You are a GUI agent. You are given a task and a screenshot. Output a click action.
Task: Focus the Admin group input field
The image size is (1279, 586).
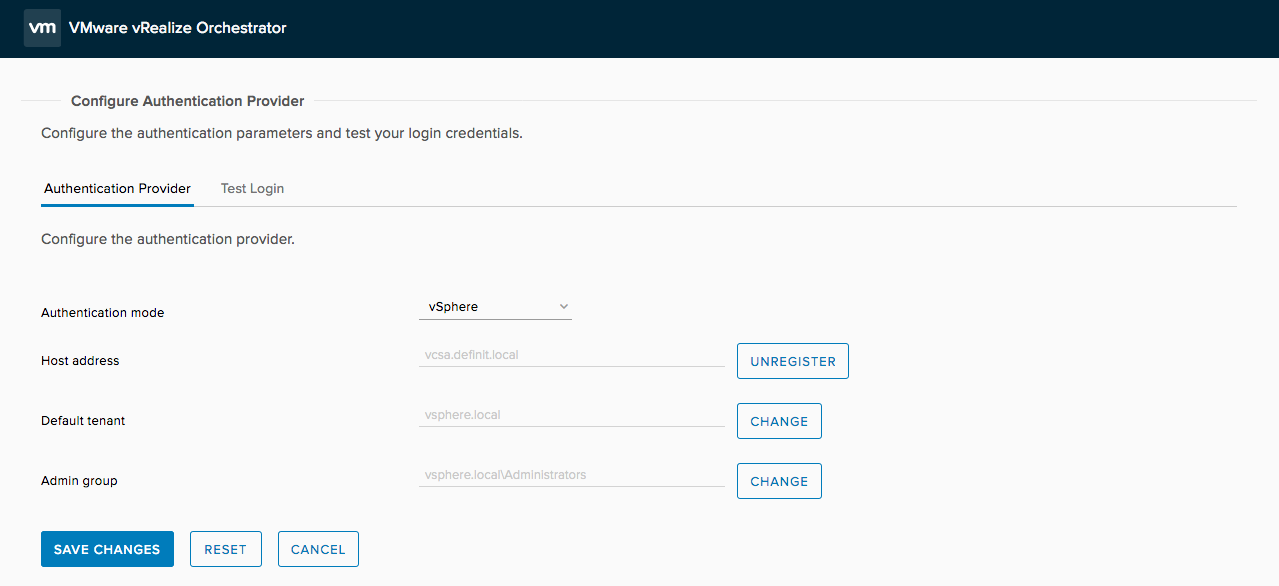point(572,475)
